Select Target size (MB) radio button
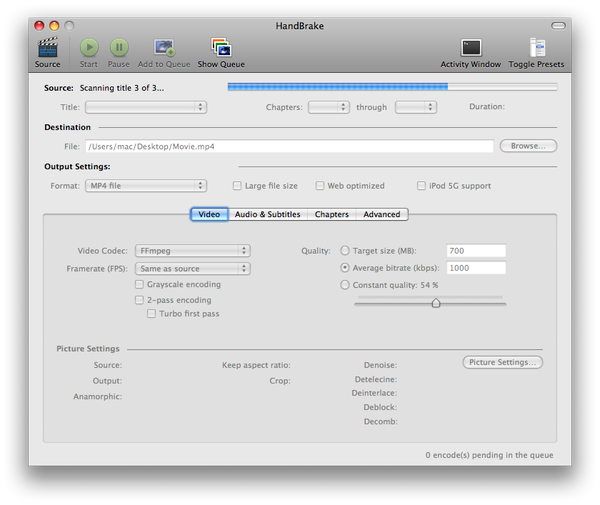The width and height of the screenshot is (600, 505). pos(345,251)
